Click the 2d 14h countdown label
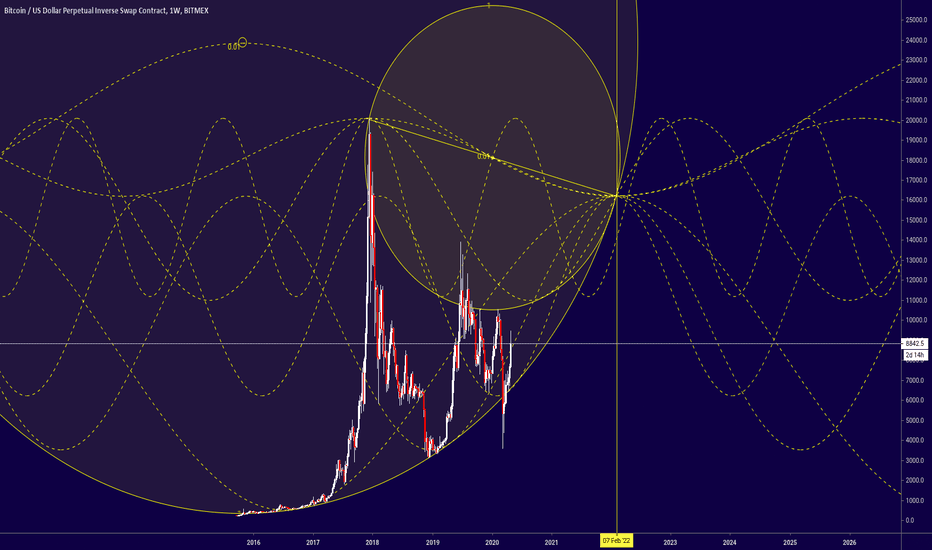 (915, 355)
